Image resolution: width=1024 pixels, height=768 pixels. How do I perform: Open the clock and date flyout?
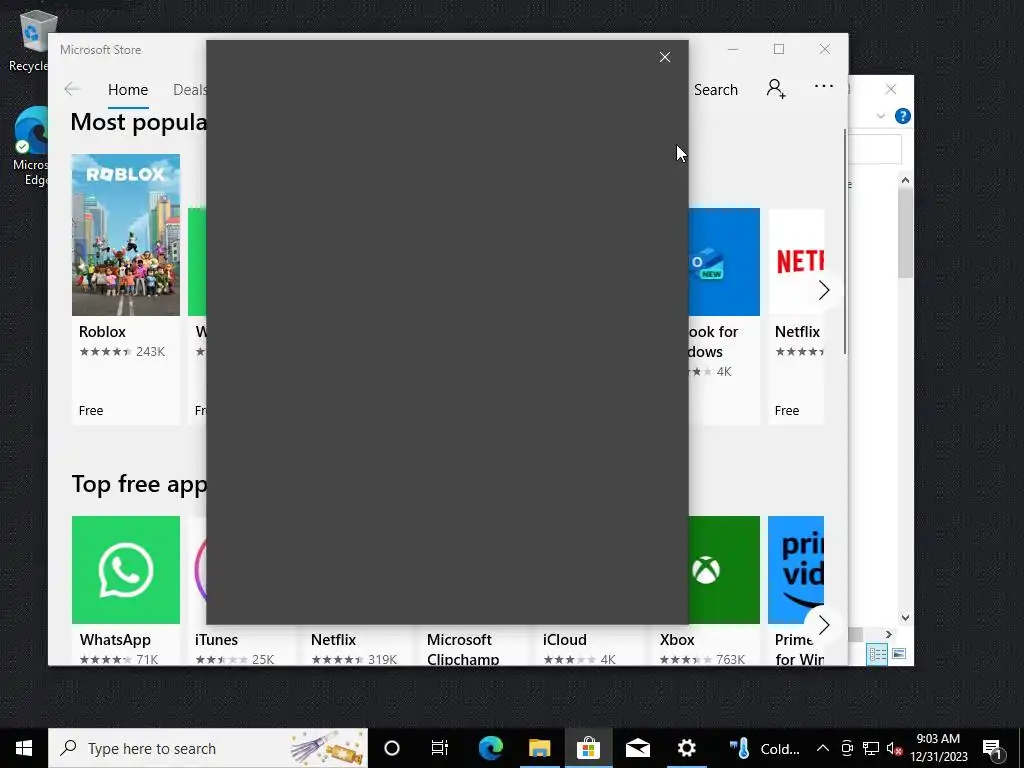[938, 748]
